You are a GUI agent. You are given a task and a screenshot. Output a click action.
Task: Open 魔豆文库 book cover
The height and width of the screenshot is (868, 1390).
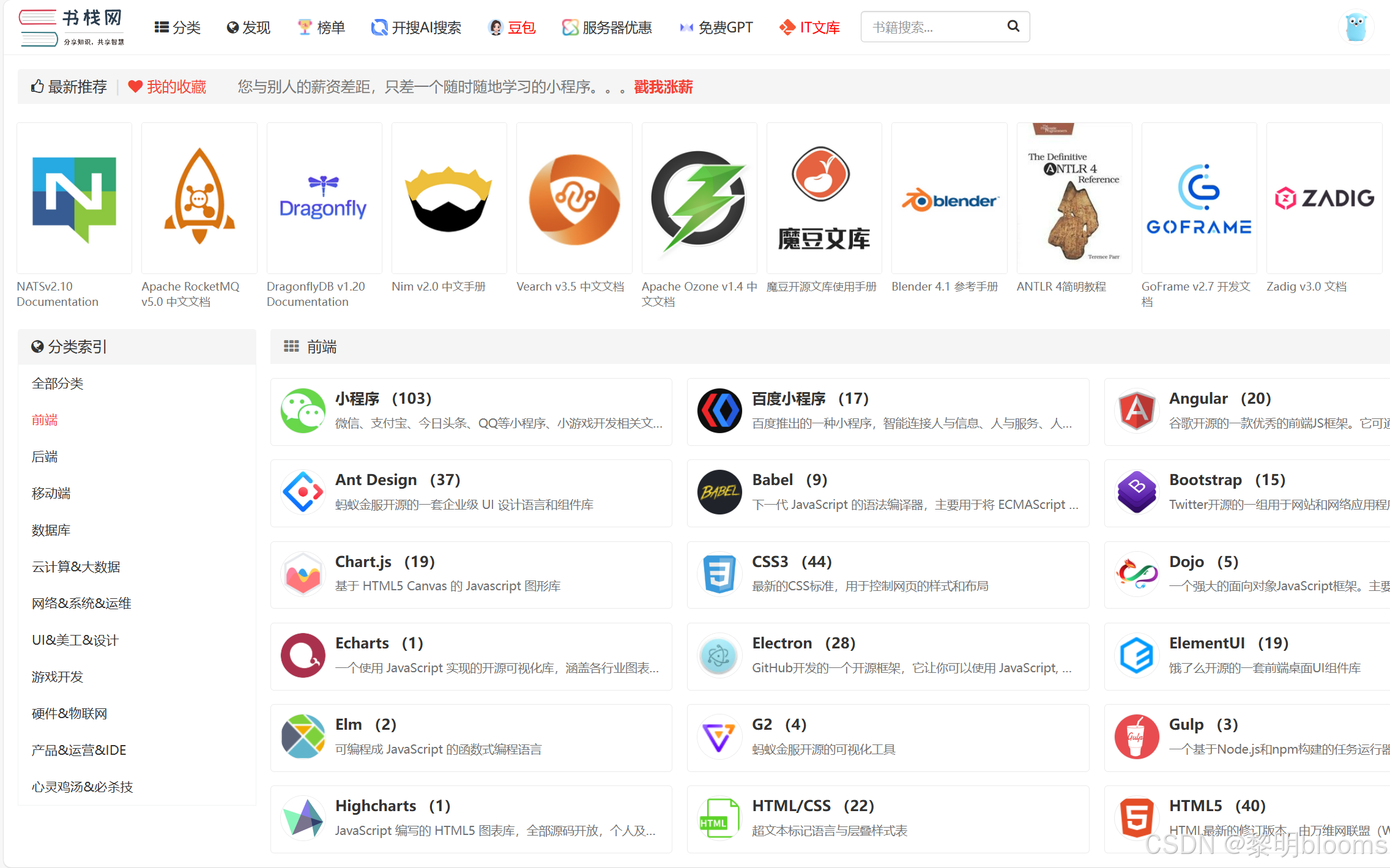pyautogui.click(x=824, y=198)
